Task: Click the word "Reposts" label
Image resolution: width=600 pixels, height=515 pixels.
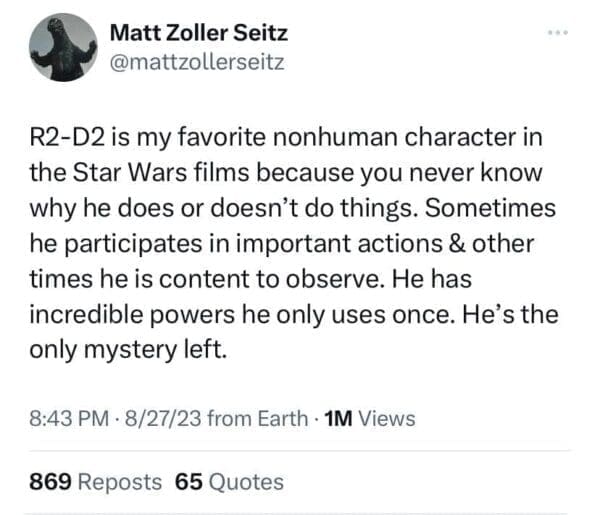Action: [x=119, y=481]
